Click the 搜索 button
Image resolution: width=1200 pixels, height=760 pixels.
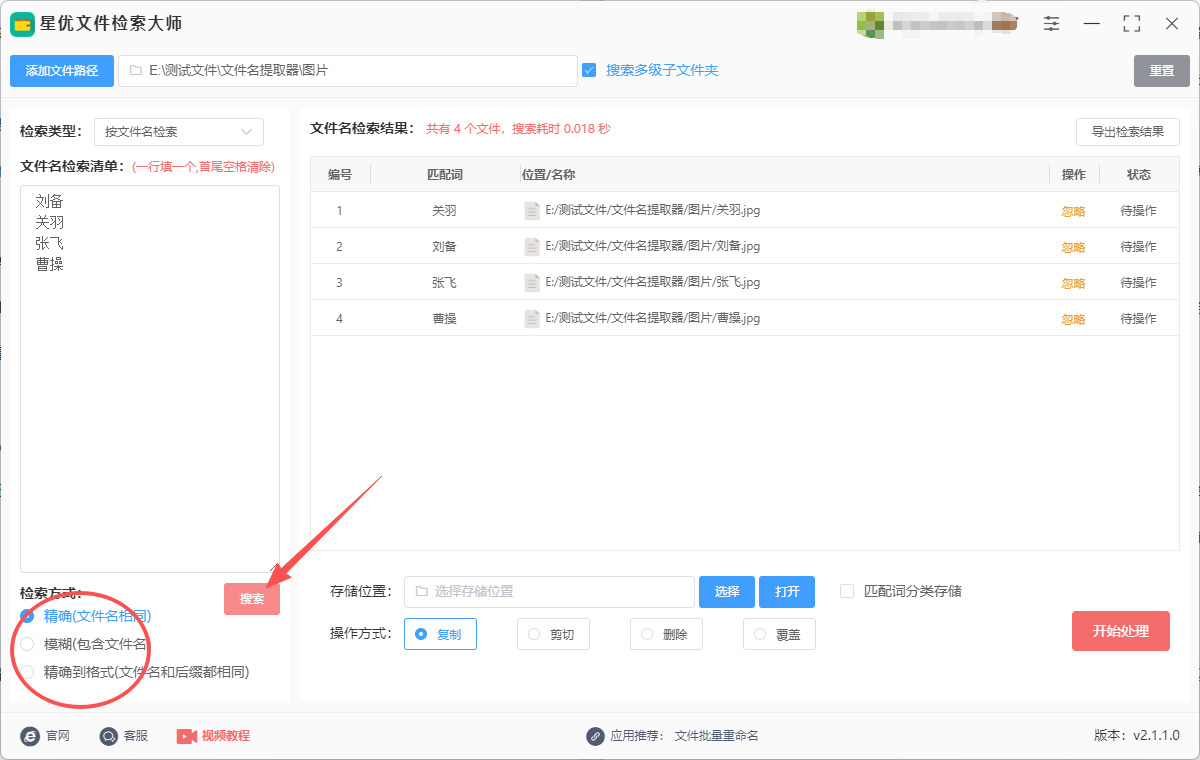coord(252,599)
